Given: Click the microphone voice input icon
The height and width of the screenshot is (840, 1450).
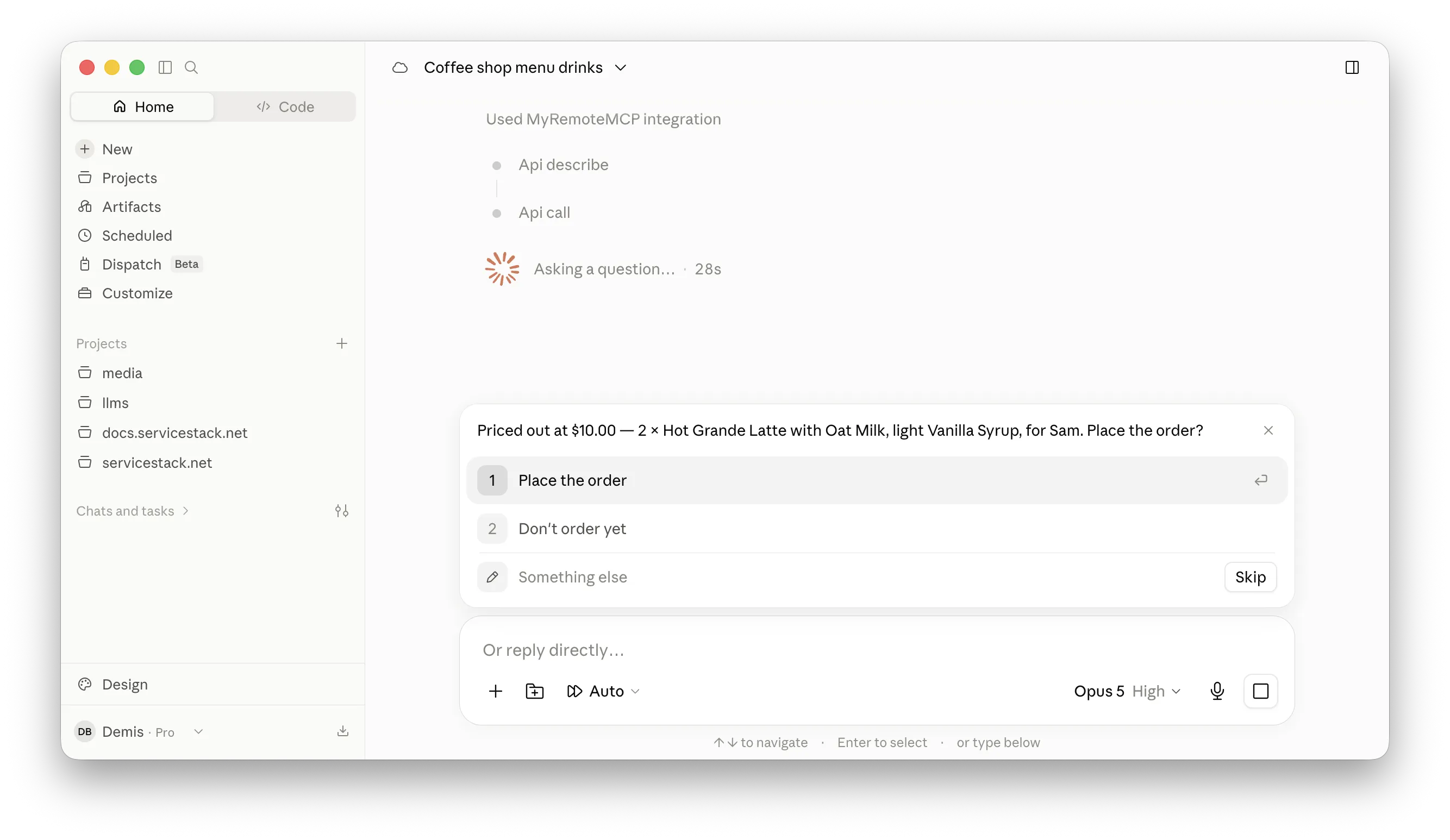Looking at the screenshot, I should tap(1216, 691).
